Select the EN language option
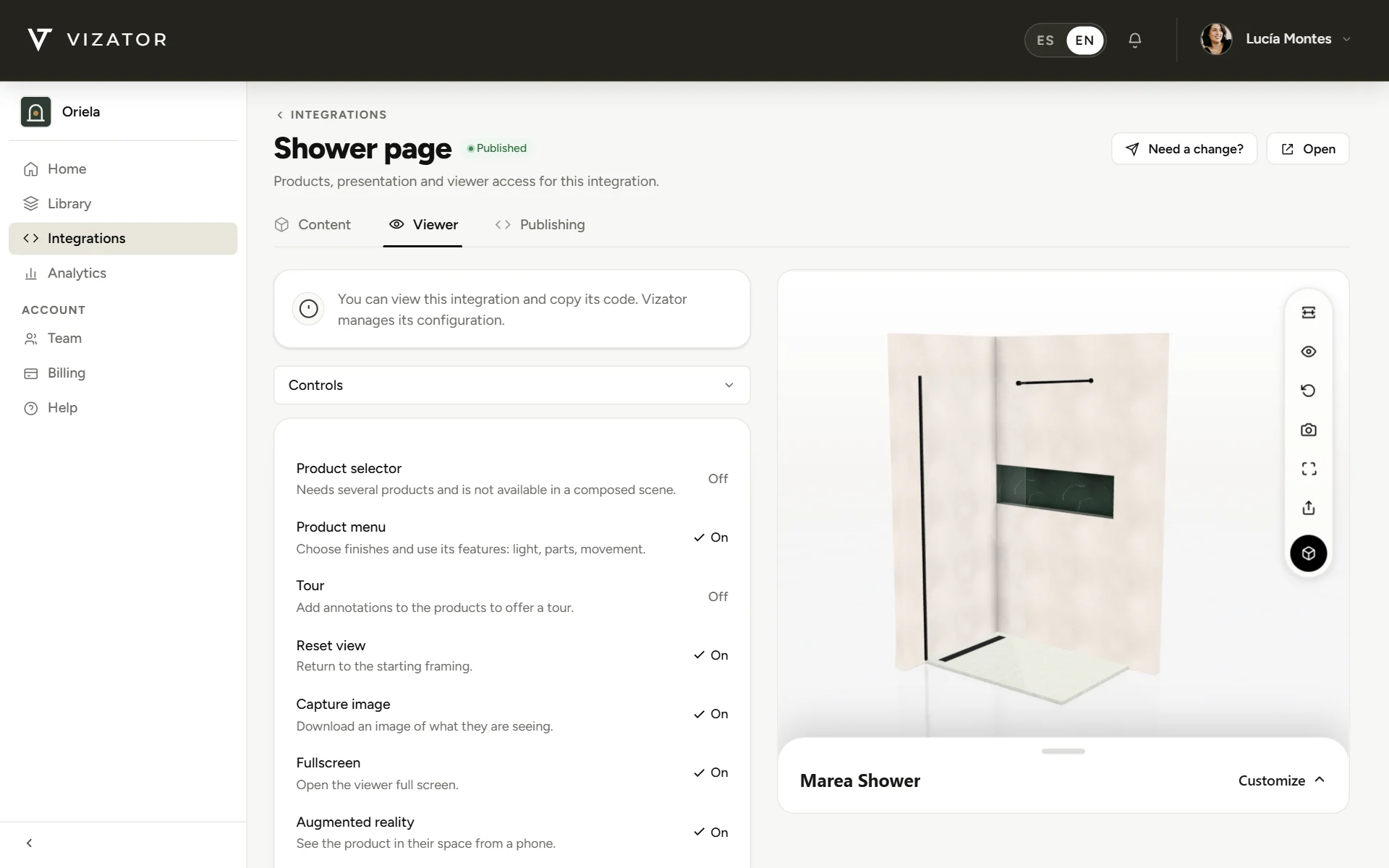1389x868 pixels. tap(1084, 41)
